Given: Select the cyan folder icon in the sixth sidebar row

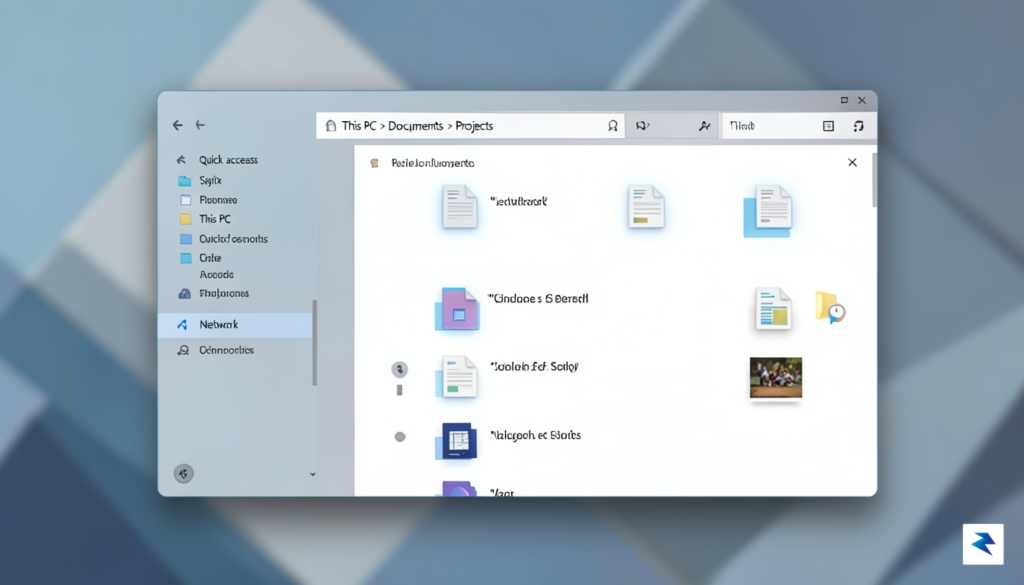Looking at the screenshot, I should tap(185, 258).
